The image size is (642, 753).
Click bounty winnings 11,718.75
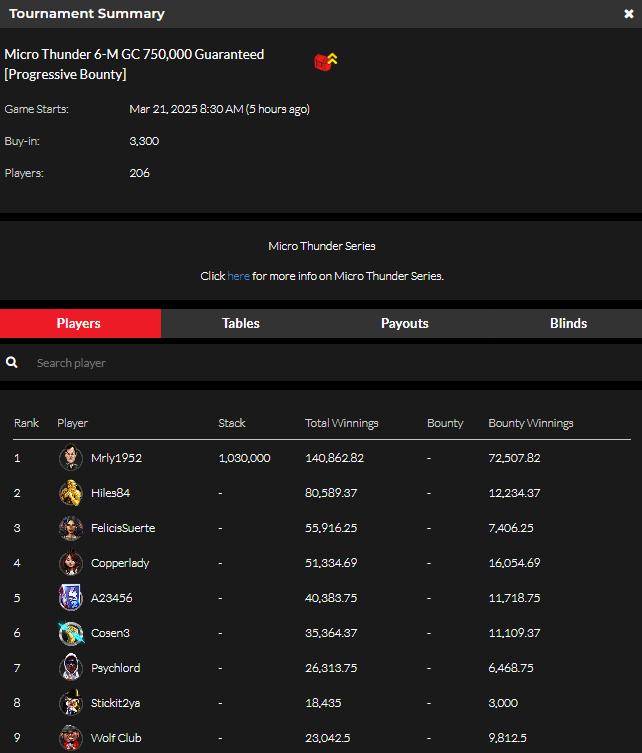pyautogui.click(x=514, y=598)
